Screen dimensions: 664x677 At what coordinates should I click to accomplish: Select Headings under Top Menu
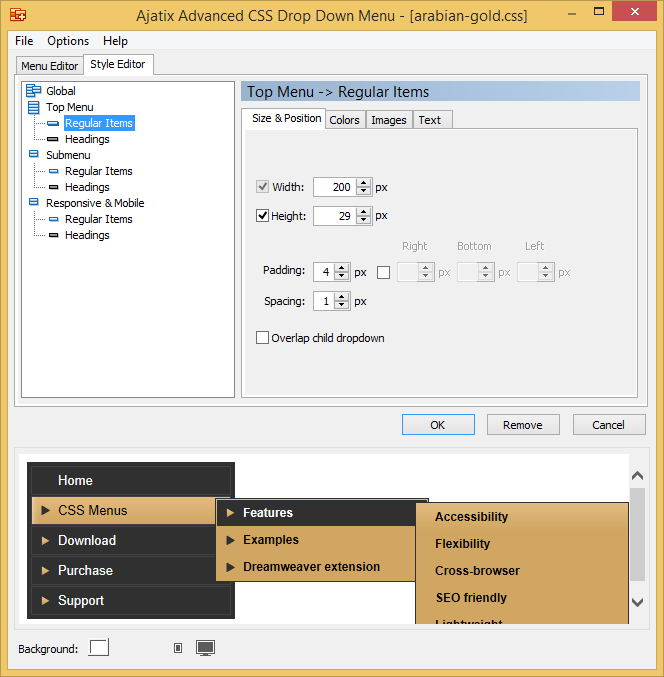point(87,139)
